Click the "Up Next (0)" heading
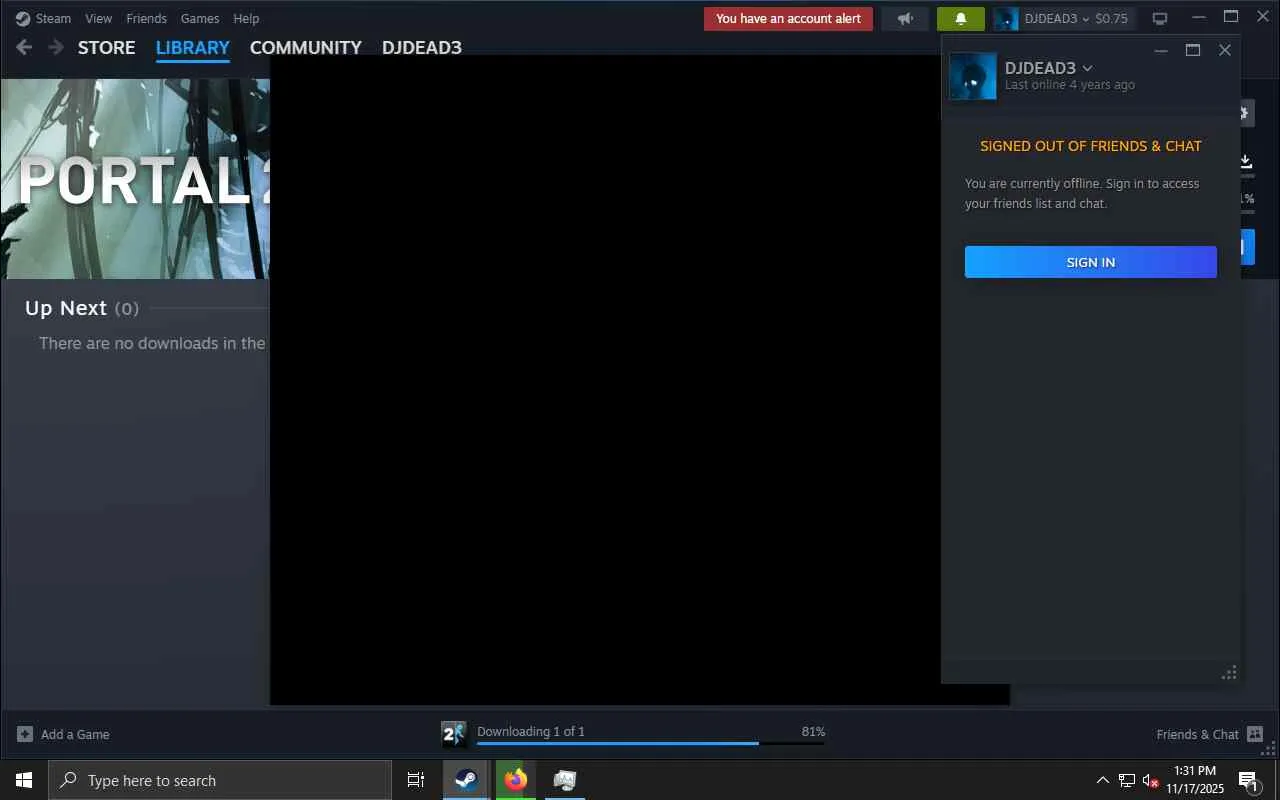 (82, 308)
